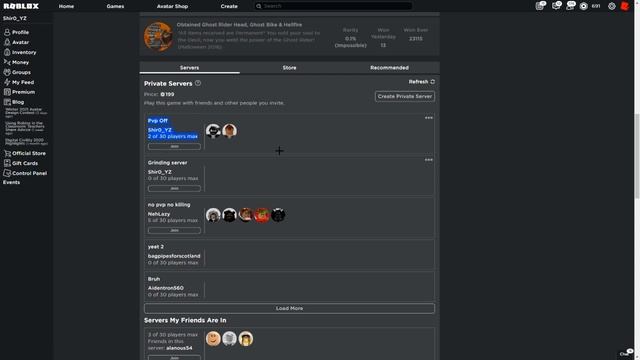Click the first player avatar in Pvp Off server
Viewport: 640px width, 360px height.
tap(213, 131)
